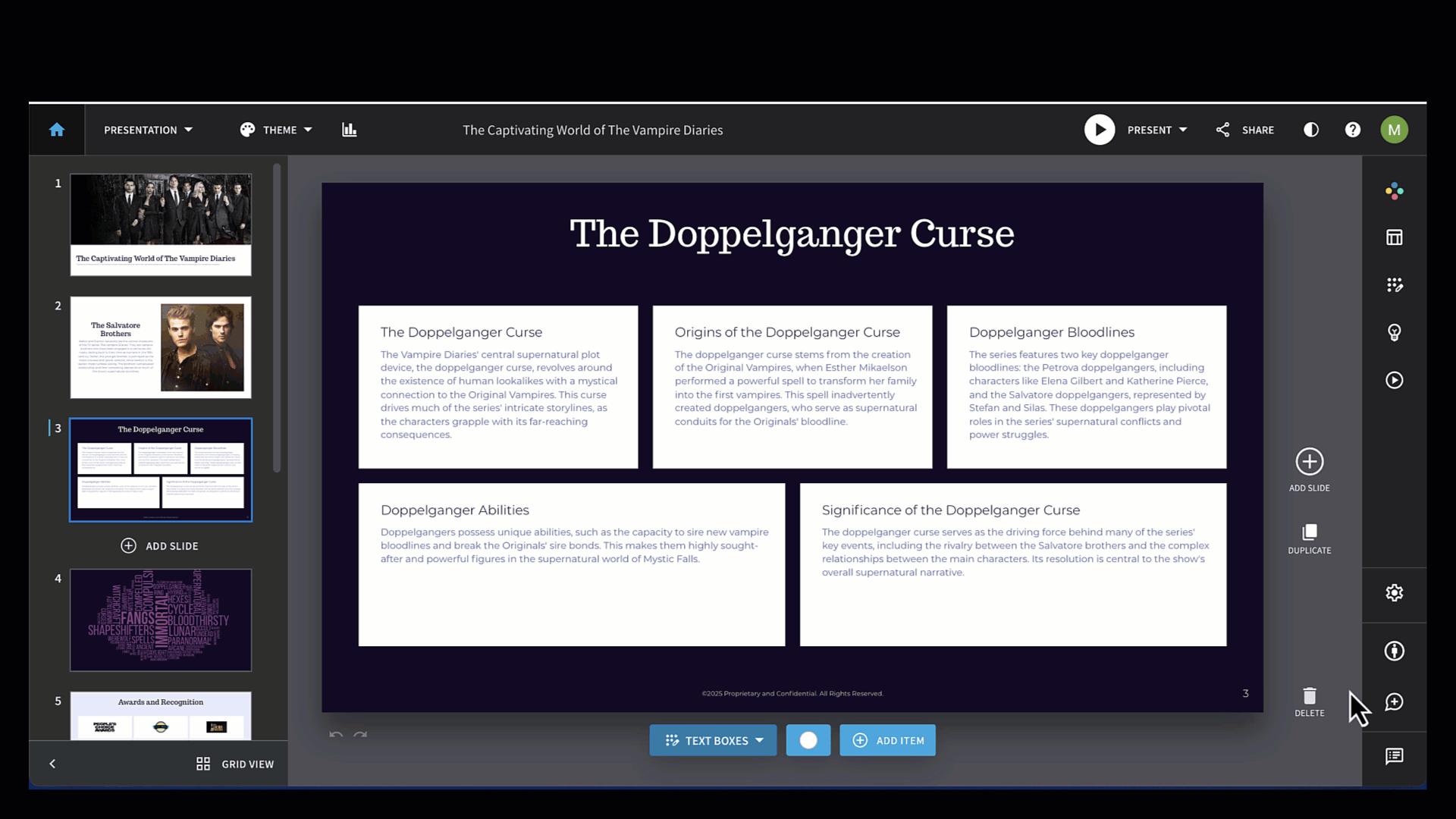Click the Significance of the Doppelganger Curse heading
The image size is (1456, 819).
coord(951,510)
